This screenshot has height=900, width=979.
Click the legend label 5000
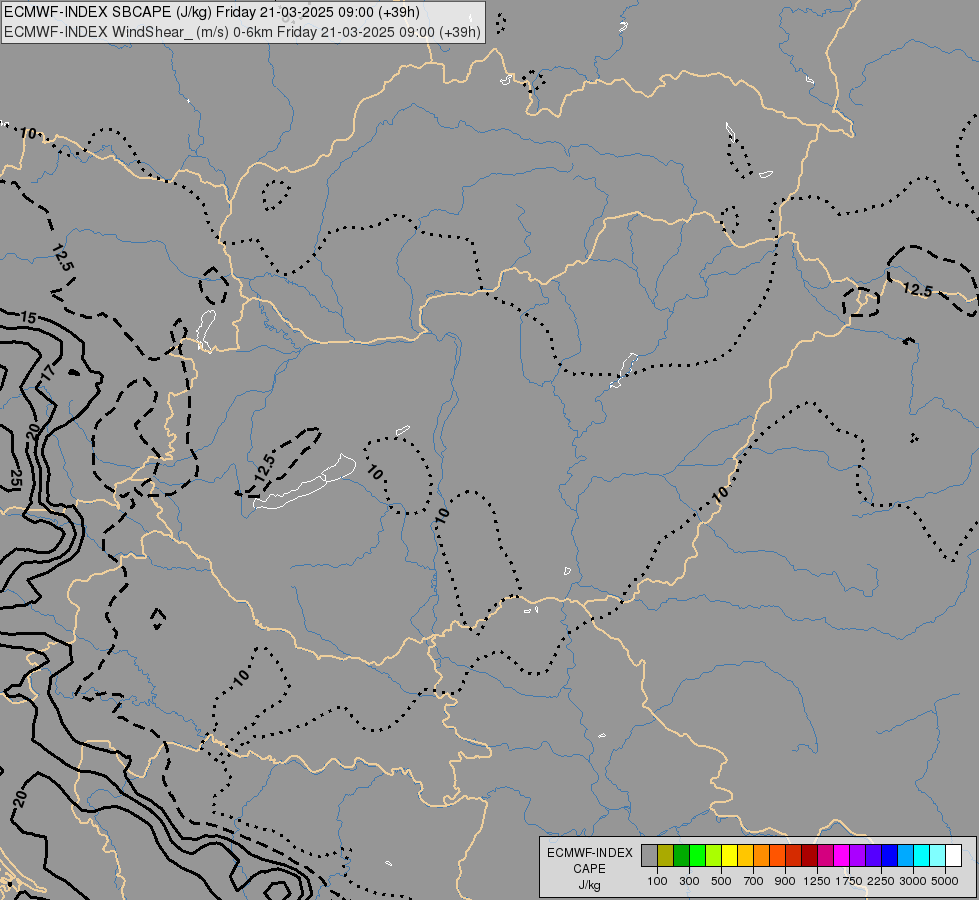coord(945,881)
